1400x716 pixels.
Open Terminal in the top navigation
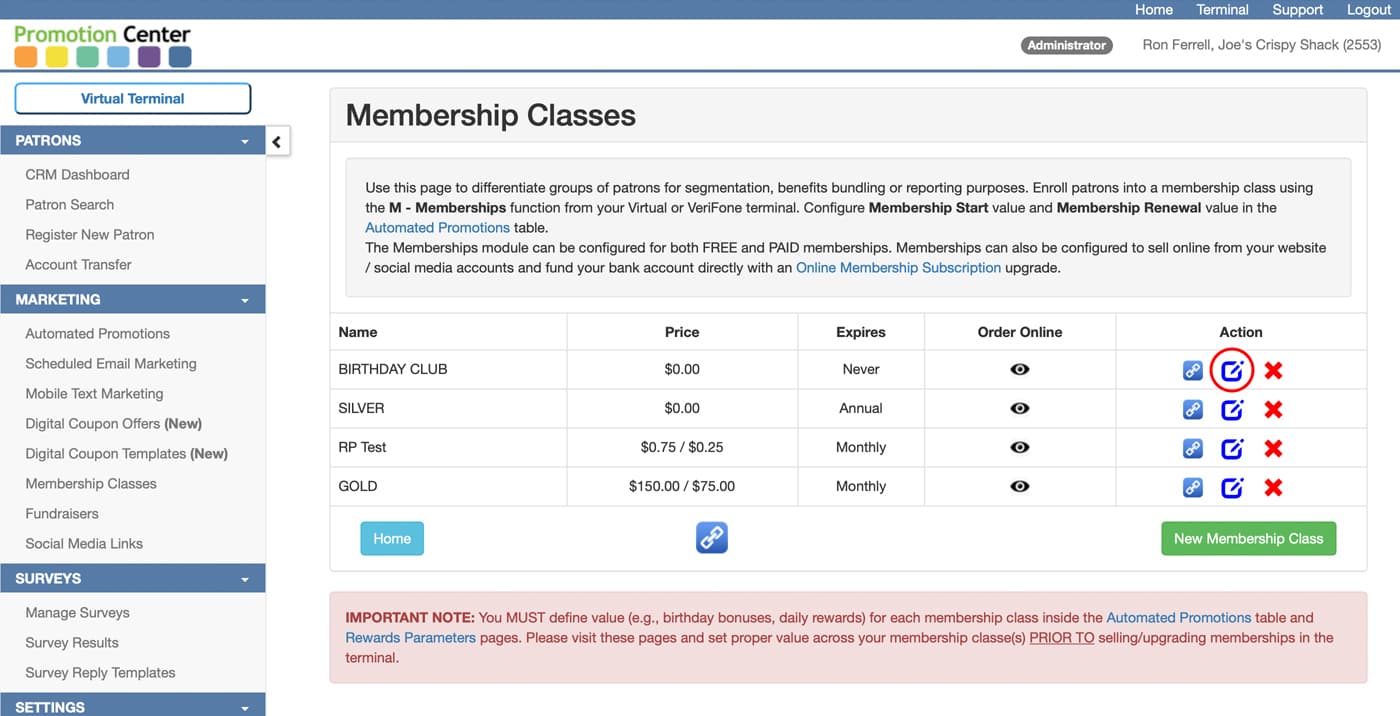pyautogui.click(x=1222, y=10)
